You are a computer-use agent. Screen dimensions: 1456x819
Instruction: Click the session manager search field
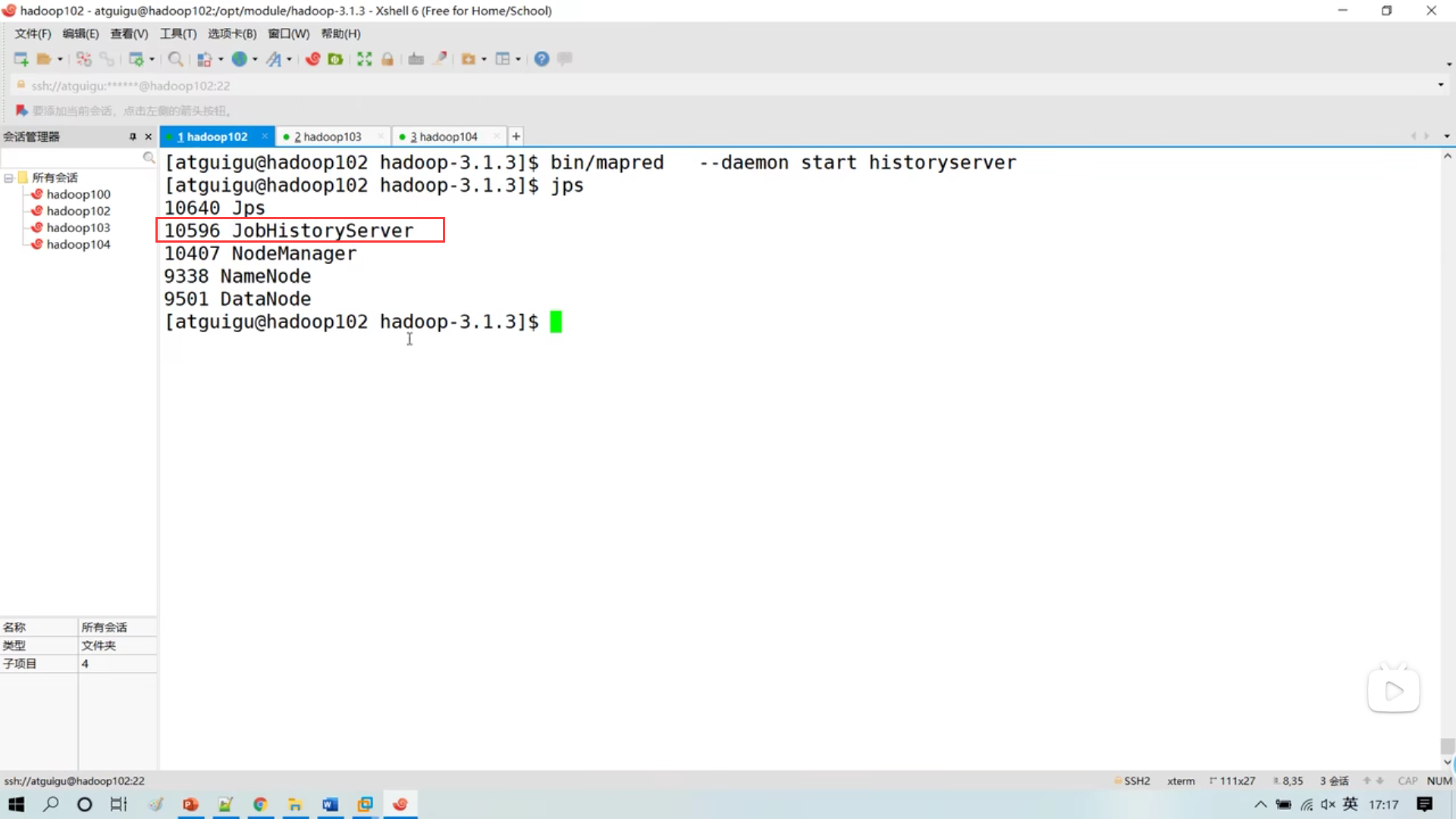tap(73, 158)
